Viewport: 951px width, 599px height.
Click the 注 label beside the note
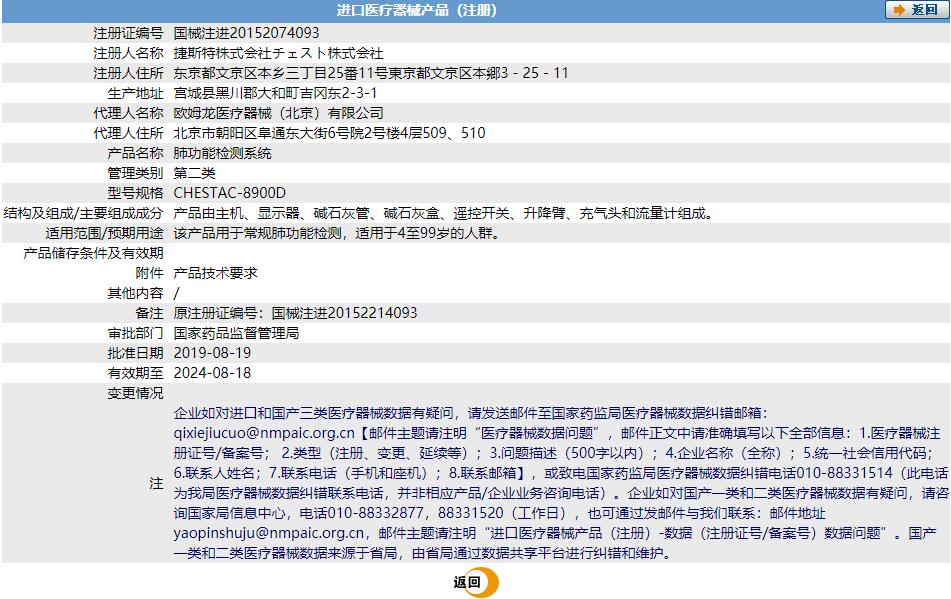pos(156,483)
